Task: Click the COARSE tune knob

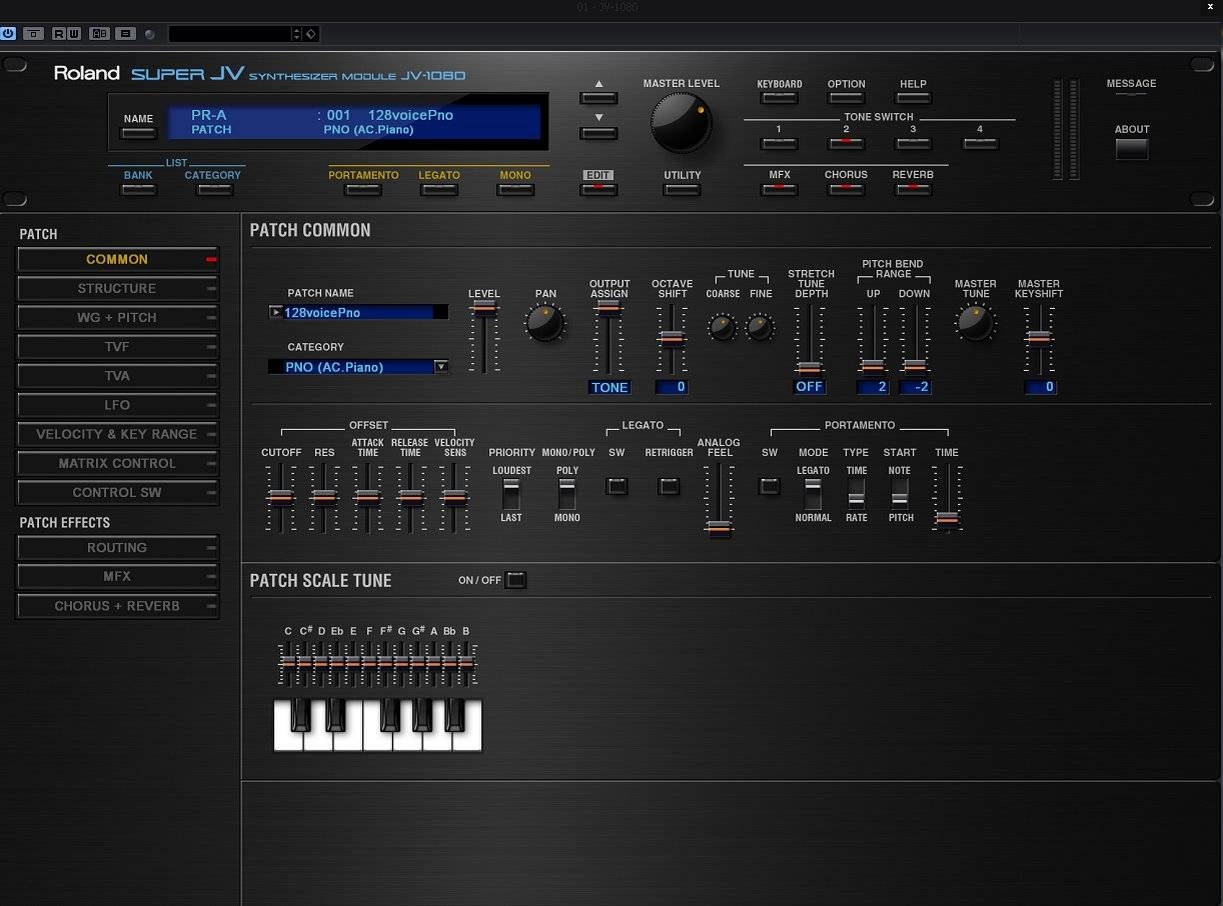Action: (722, 326)
